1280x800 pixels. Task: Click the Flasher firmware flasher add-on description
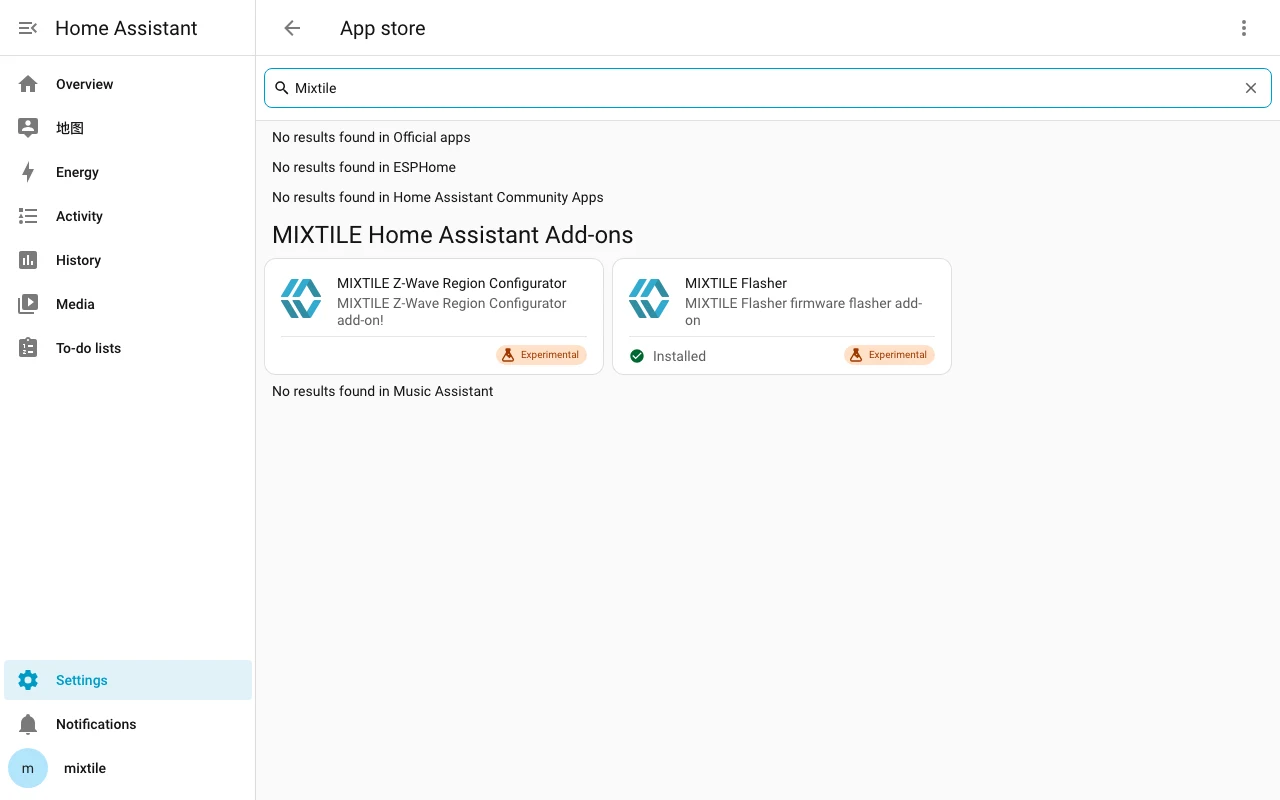[804, 312]
